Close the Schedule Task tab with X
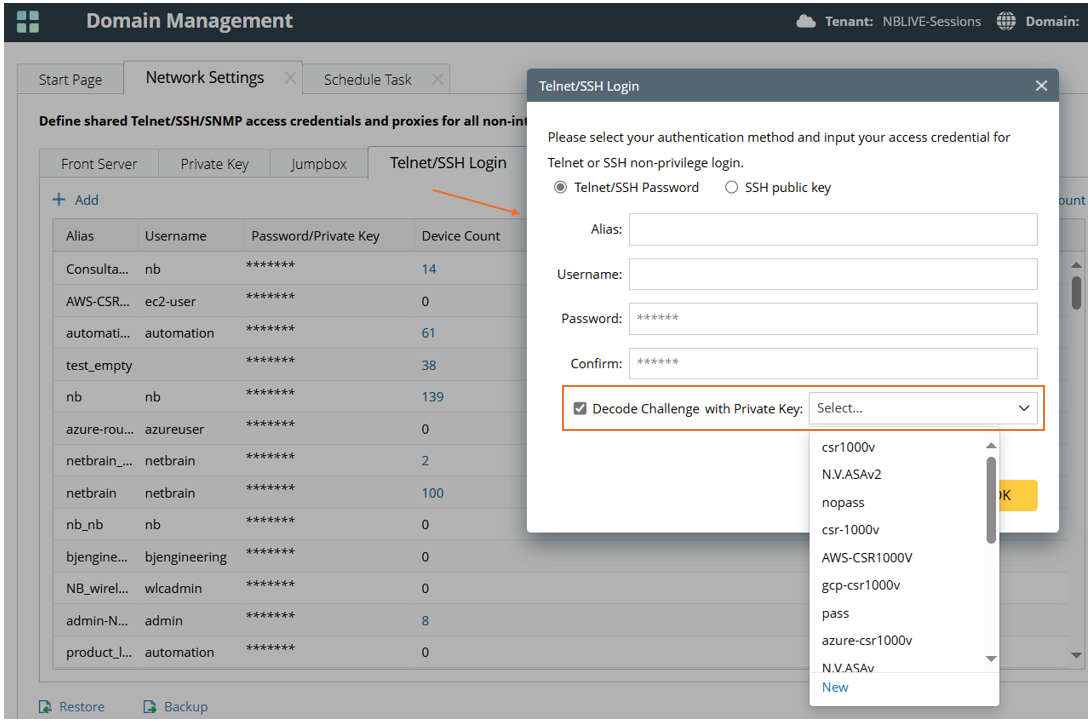 tap(436, 79)
